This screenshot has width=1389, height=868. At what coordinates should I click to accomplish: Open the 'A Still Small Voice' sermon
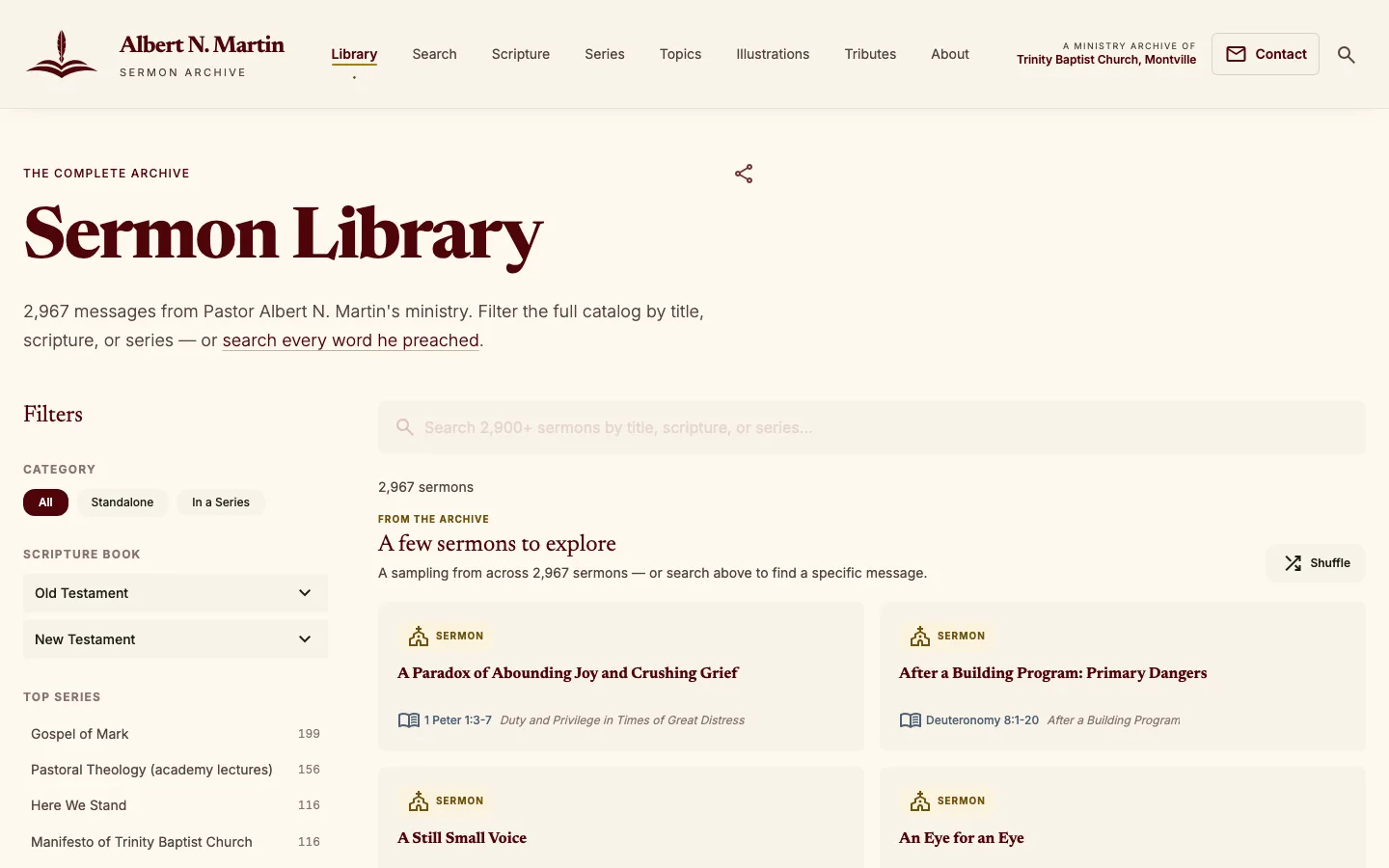(x=462, y=838)
